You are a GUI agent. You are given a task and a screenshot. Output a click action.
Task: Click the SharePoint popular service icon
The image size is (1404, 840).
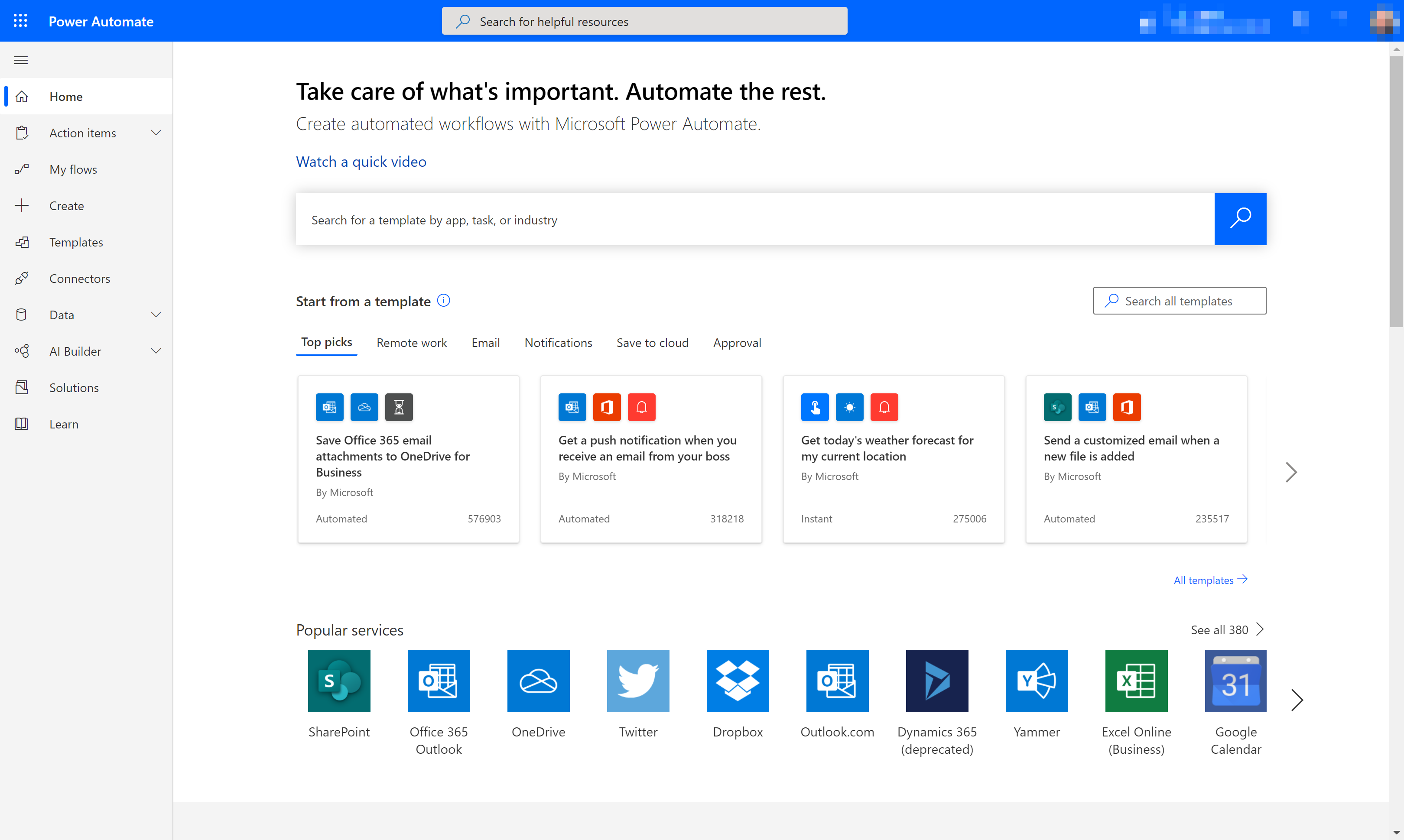tap(339, 680)
